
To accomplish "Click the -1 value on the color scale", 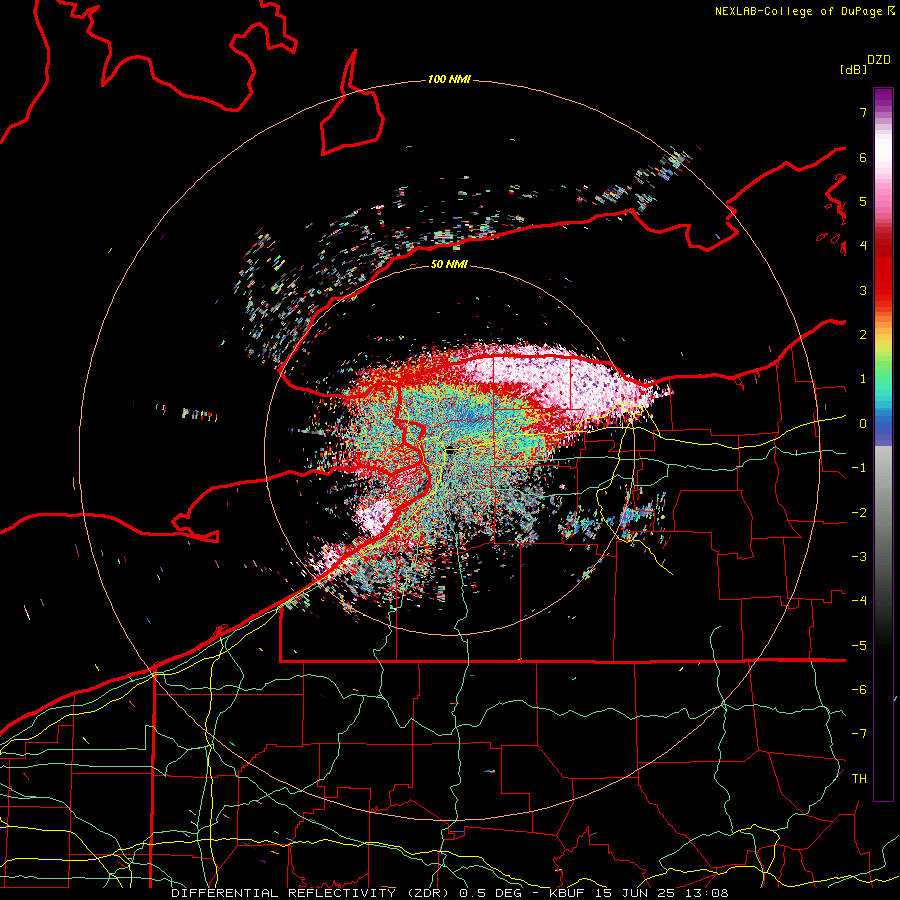I will 859,468.
